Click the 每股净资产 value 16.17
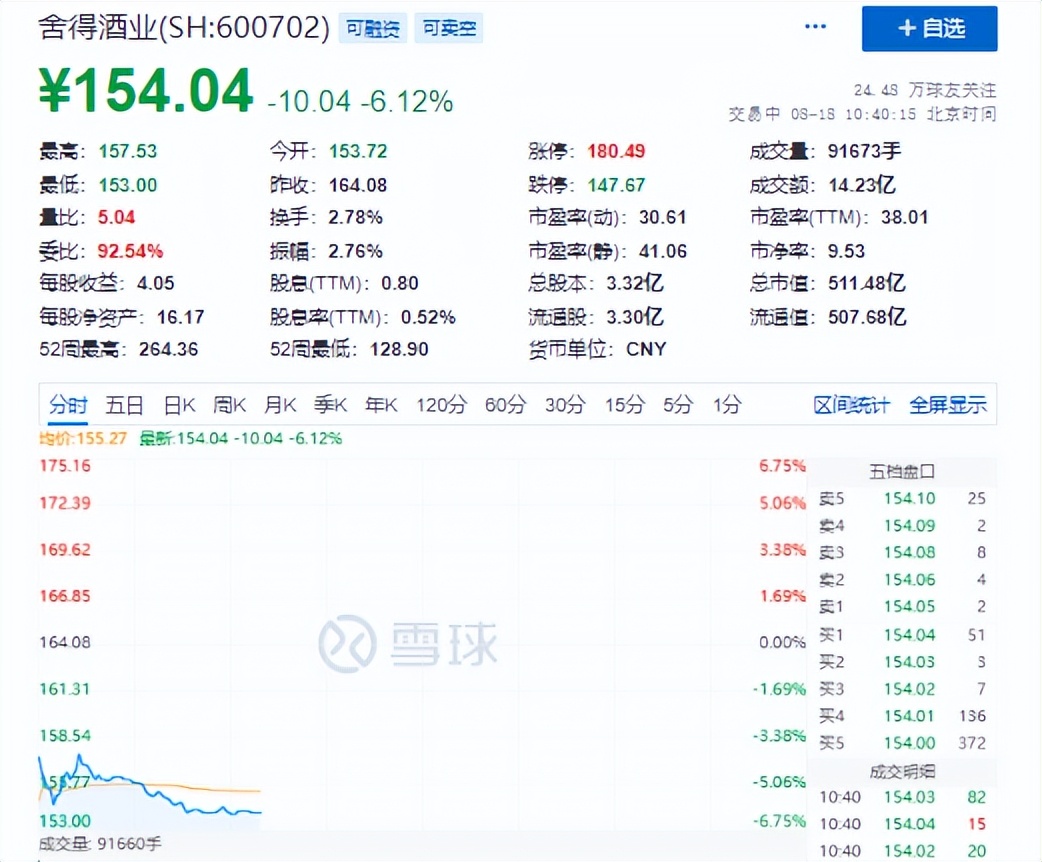Viewport: 1042px width, 862px height. tap(180, 317)
